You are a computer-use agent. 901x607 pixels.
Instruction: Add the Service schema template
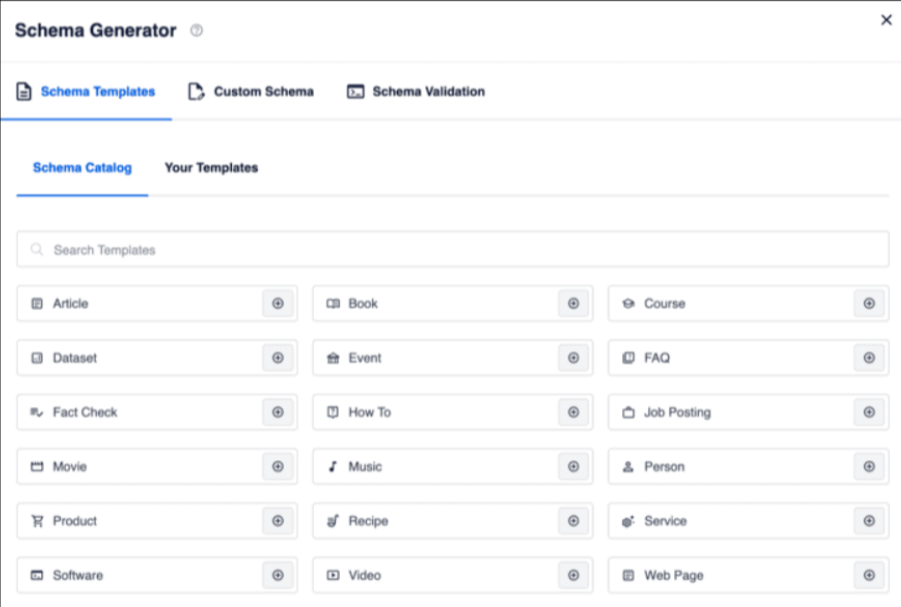click(869, 521)
